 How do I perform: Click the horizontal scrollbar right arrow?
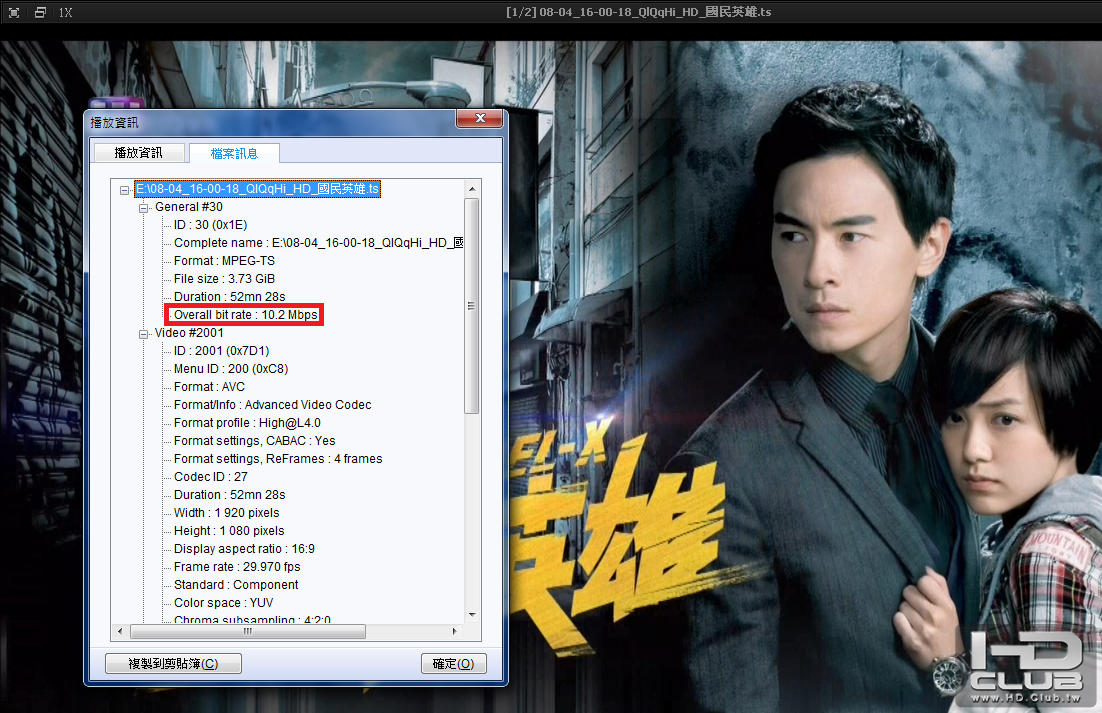pos(455,632)
